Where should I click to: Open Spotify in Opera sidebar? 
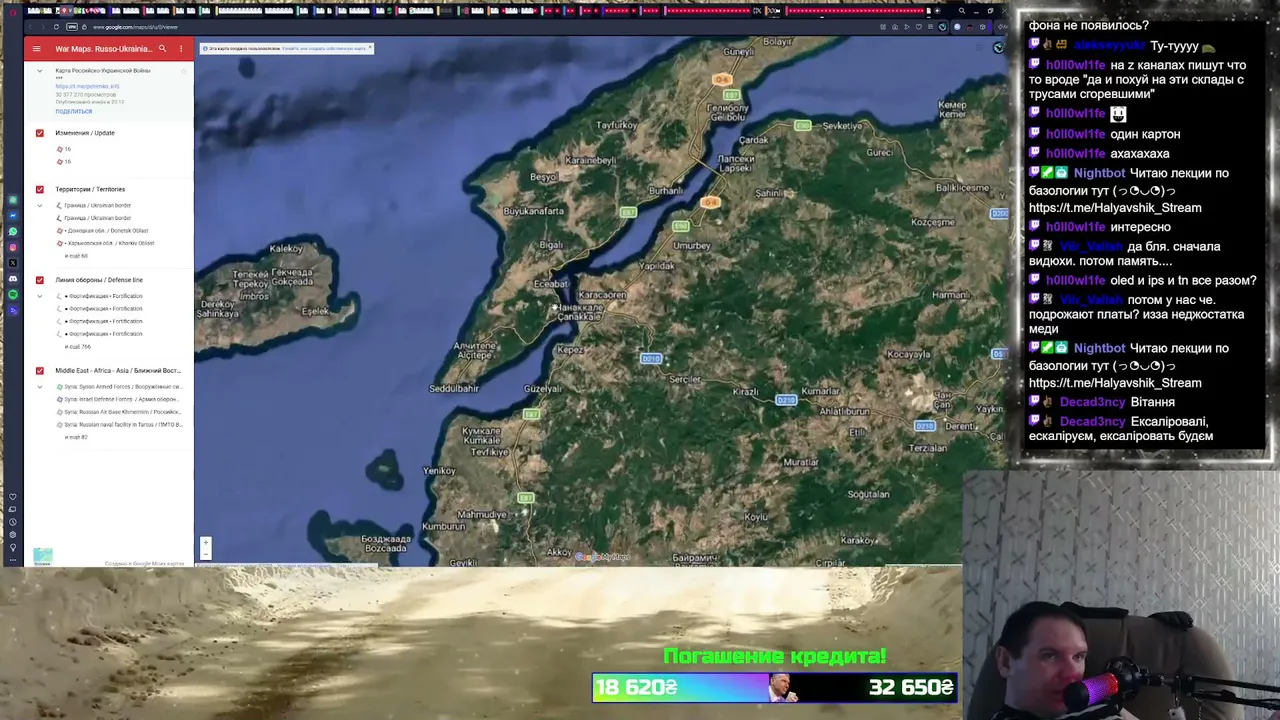(x=13, y=295)
